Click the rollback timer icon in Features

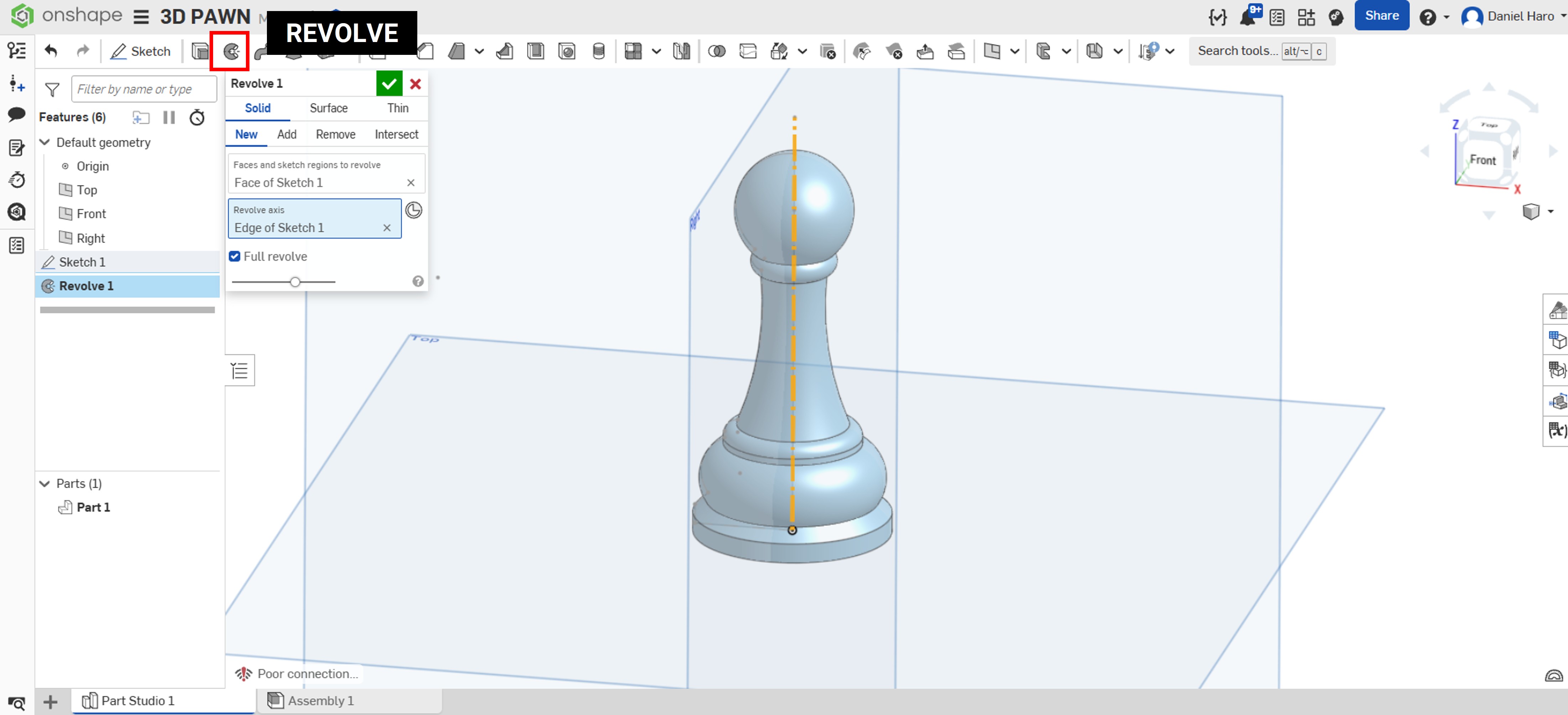pos(197,118)
